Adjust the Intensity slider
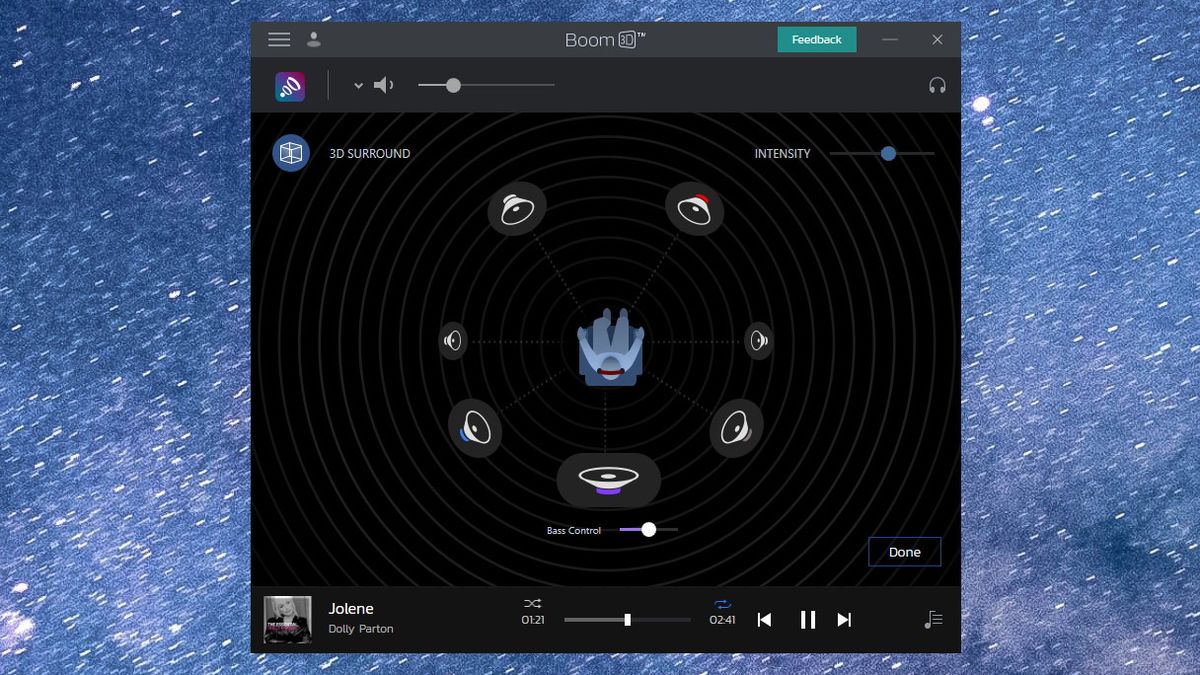This screenshot has width=1200, height=675. point(888,154)
